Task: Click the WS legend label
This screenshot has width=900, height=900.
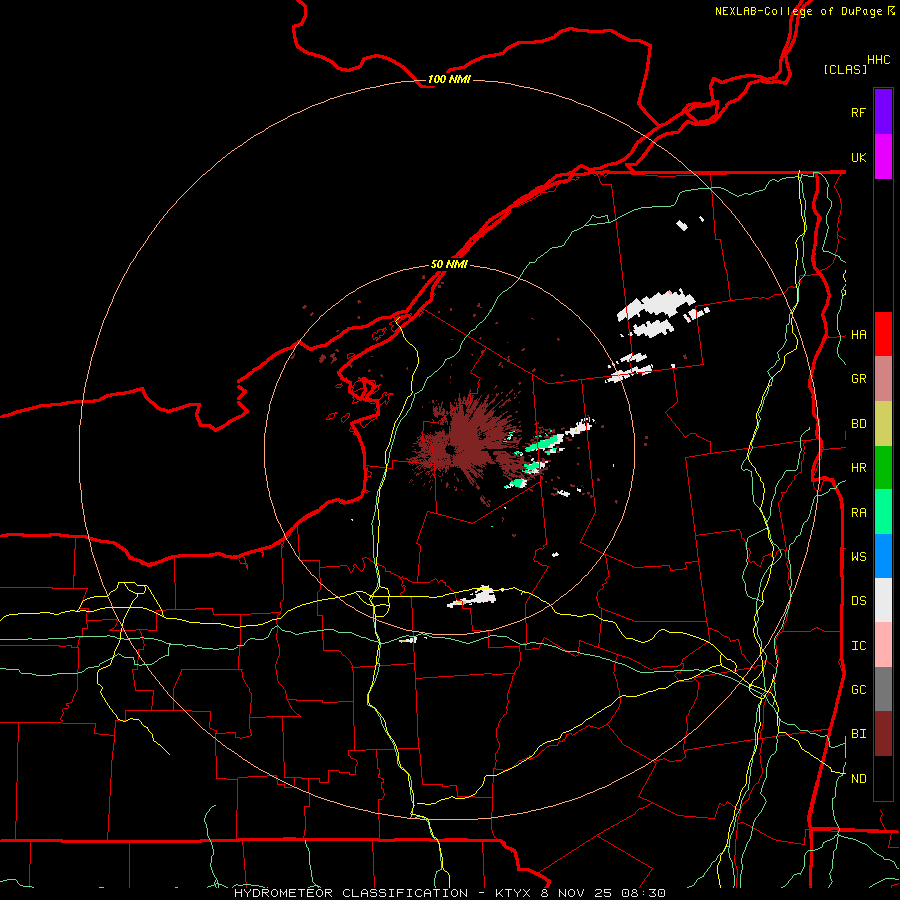Action: (x=858, y=556)
